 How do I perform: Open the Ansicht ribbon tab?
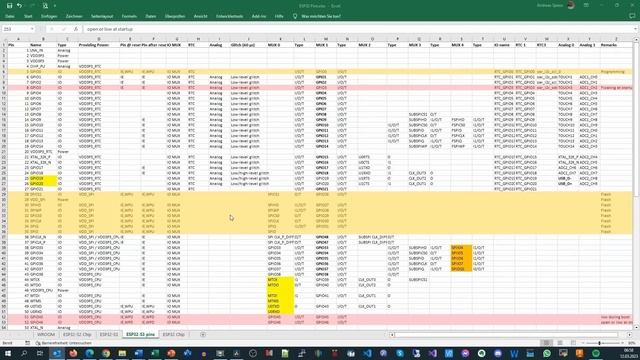200,16
